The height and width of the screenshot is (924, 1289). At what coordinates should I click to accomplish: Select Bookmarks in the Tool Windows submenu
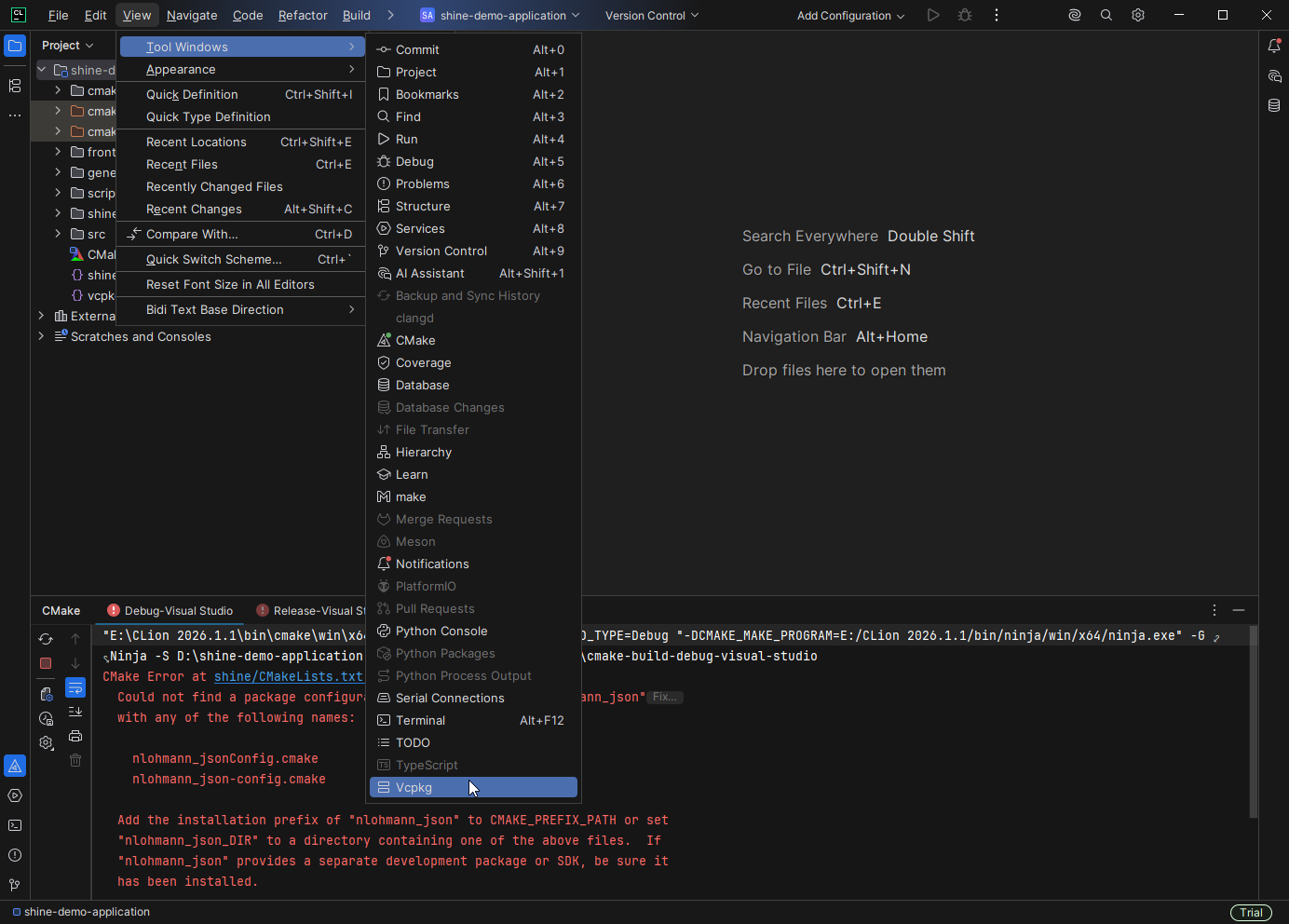click(473, 95)
